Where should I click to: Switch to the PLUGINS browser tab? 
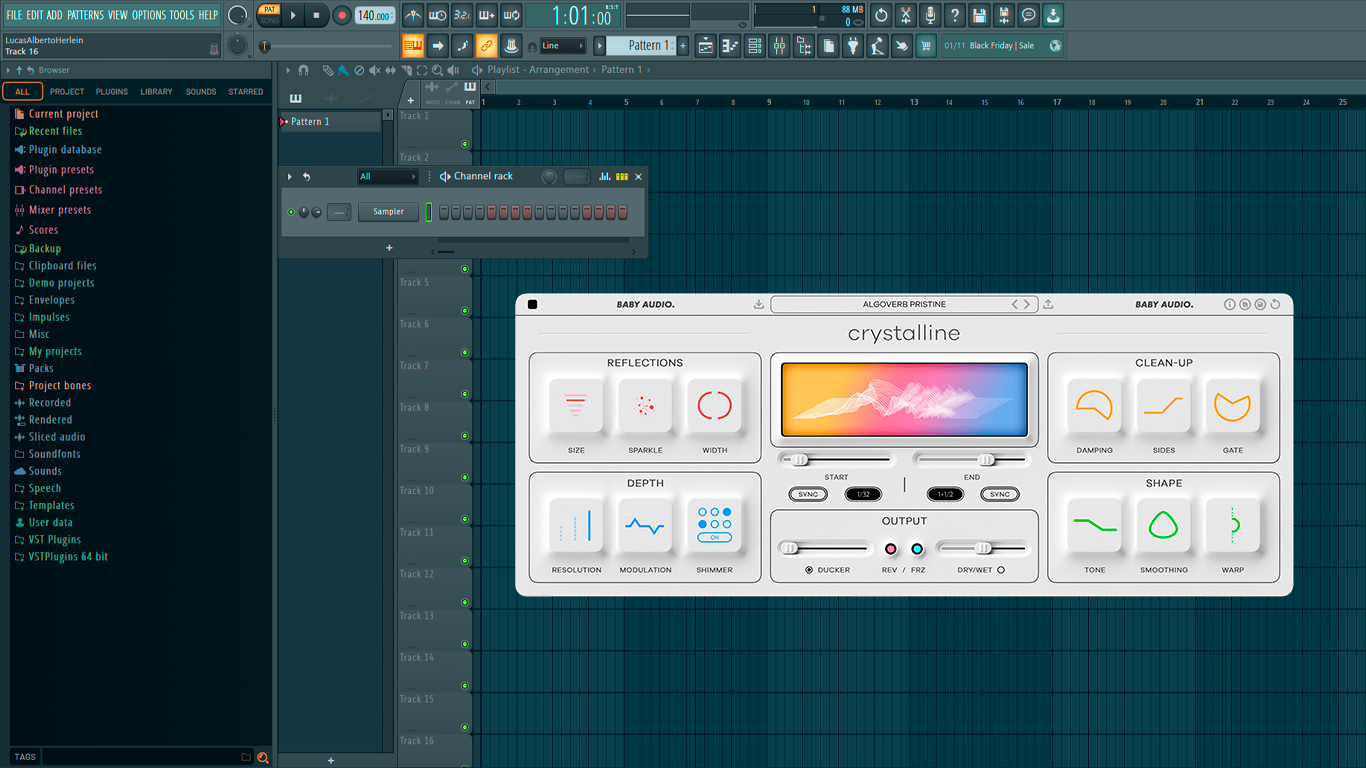pyautogui.click(x=111, y=92)
